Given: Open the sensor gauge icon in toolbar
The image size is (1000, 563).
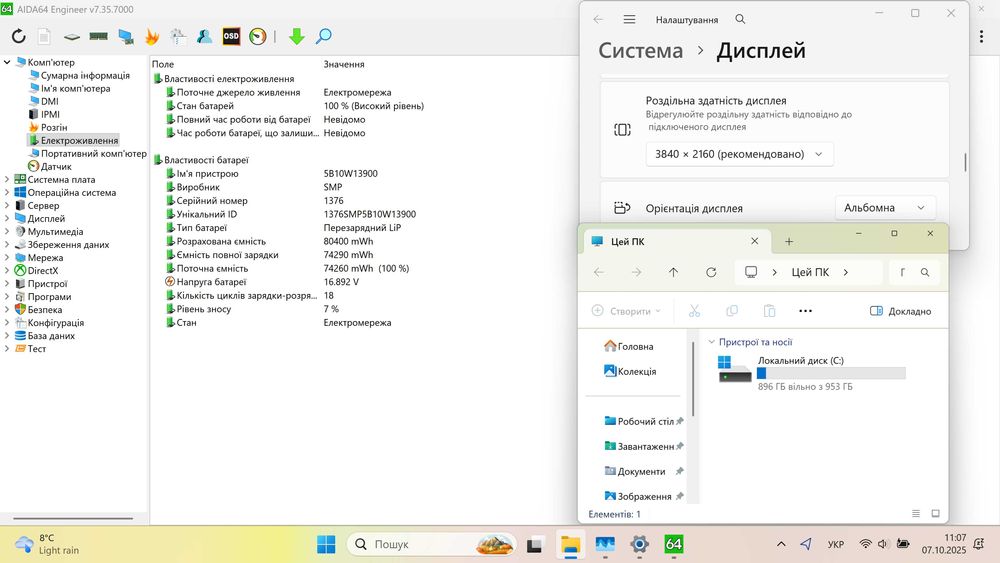Looking at the screenshot, I should click(x=258, y=36).
